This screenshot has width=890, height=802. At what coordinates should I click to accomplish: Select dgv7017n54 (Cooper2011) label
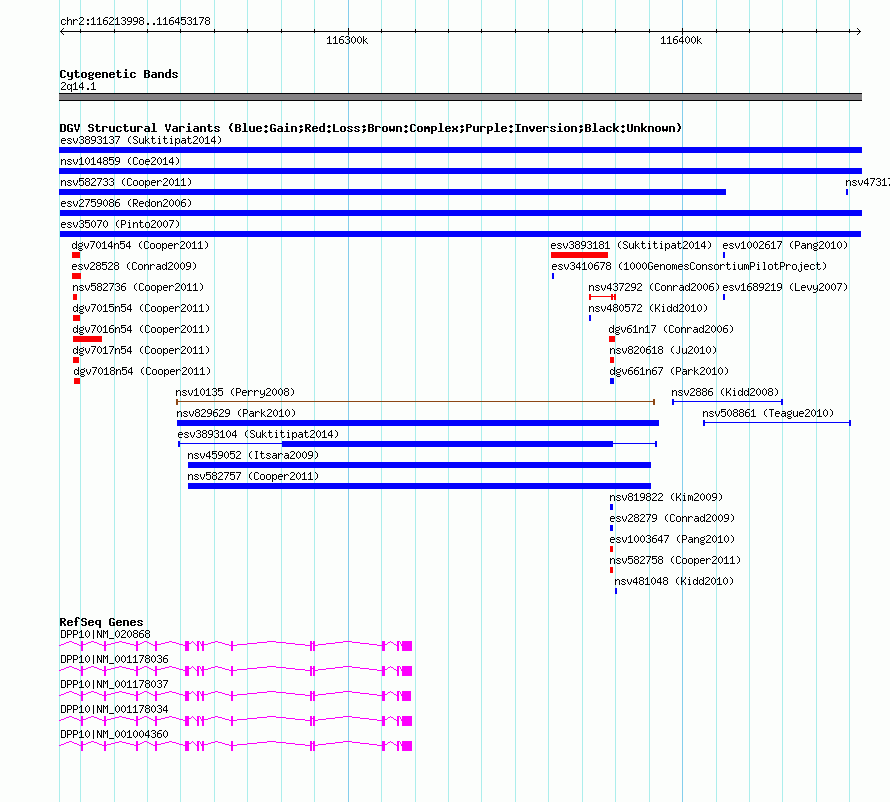pos(141,350)
